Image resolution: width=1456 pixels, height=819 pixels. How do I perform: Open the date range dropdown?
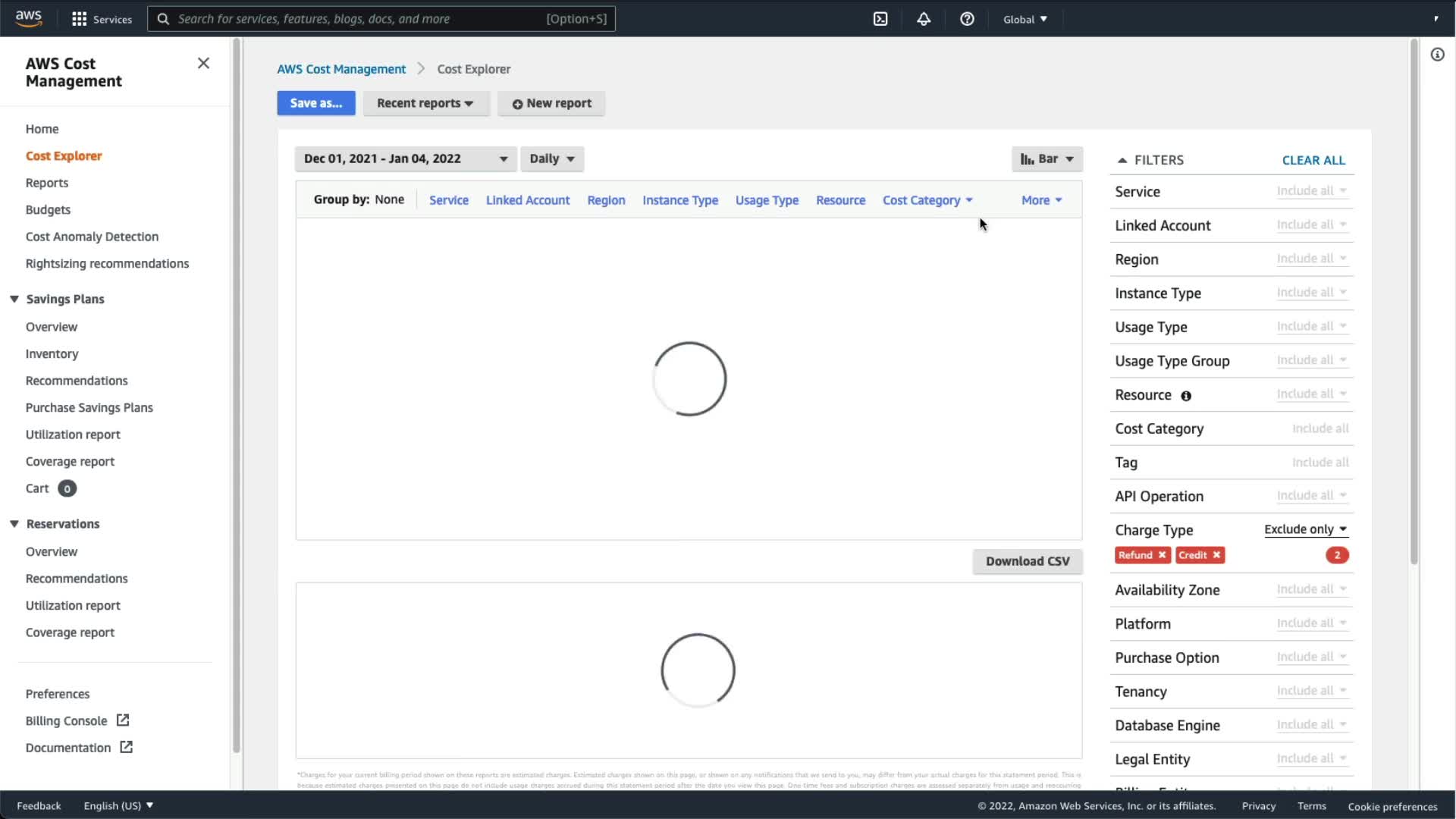point(405,158)
